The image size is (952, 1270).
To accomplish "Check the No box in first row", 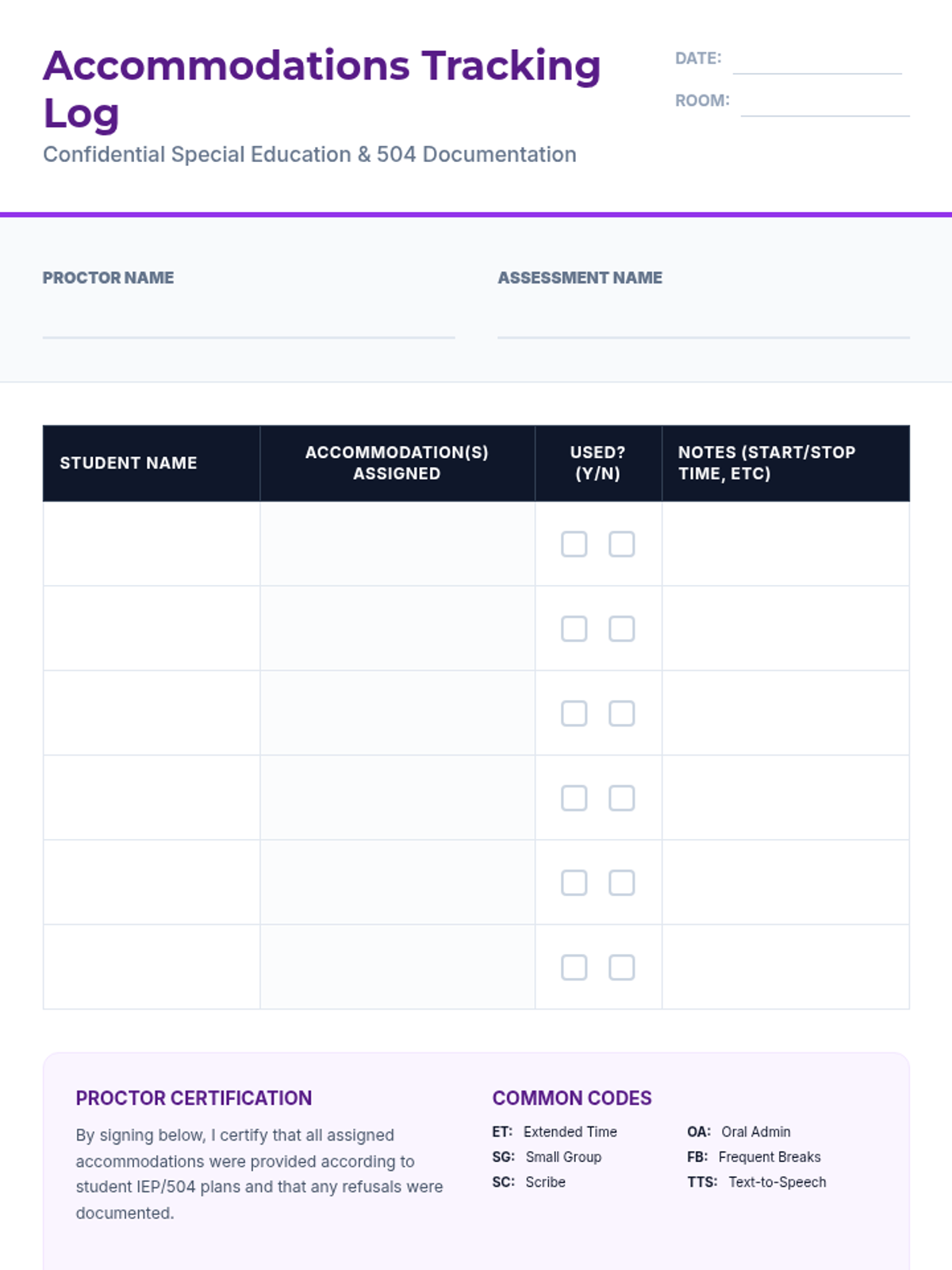I will pos(621,545).
